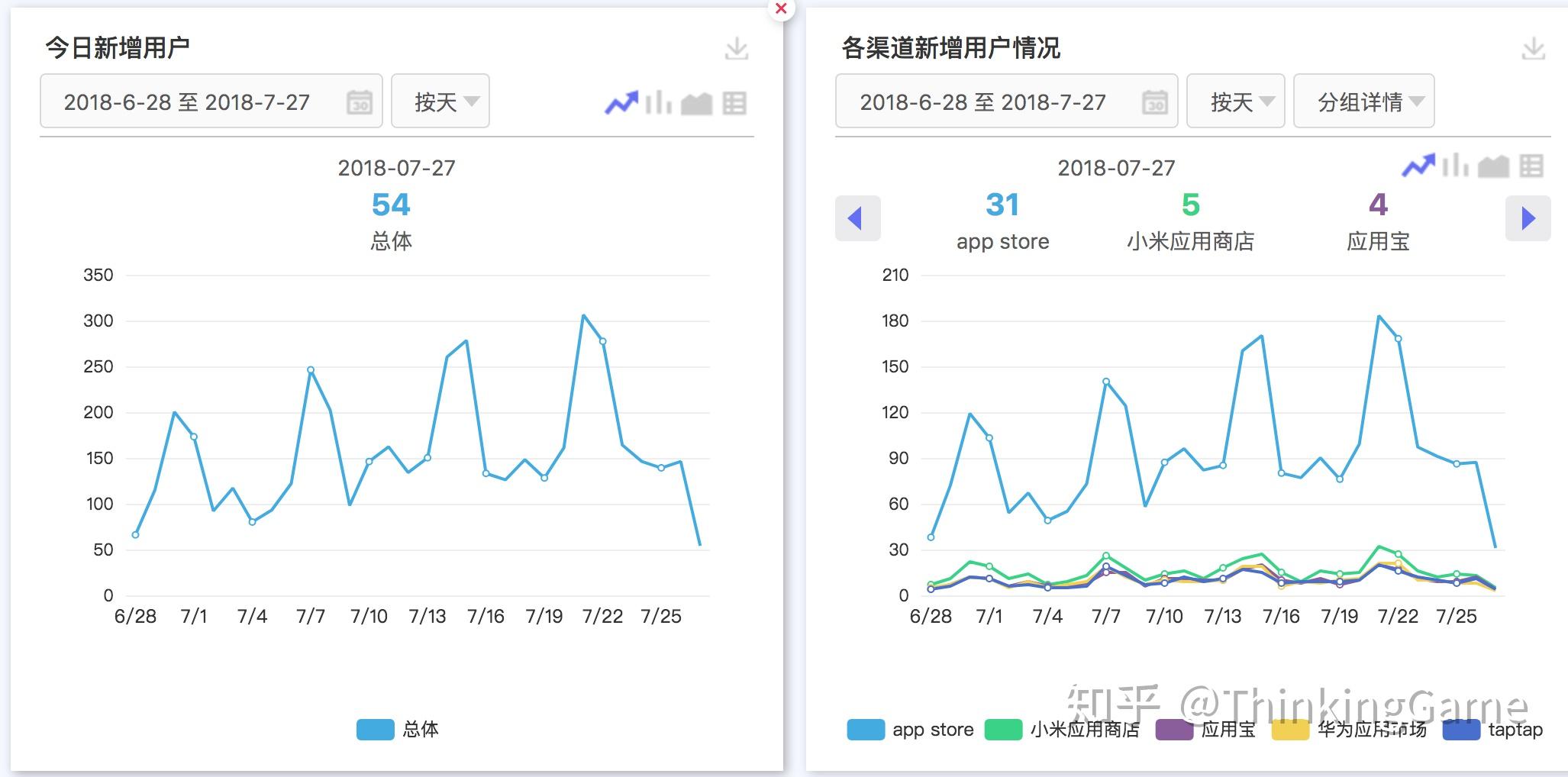Open the 按天 dropdown on the right card
The image size is (1568, 777).
tap(1234, 101)
